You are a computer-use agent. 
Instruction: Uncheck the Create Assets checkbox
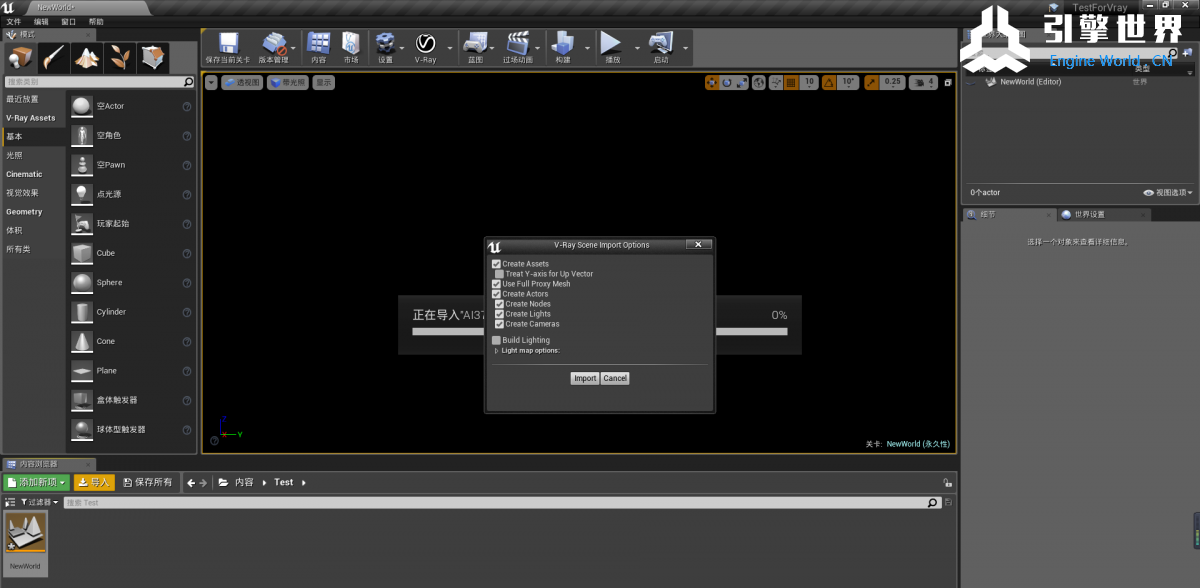pyautogui.click(x=496, y=264)
